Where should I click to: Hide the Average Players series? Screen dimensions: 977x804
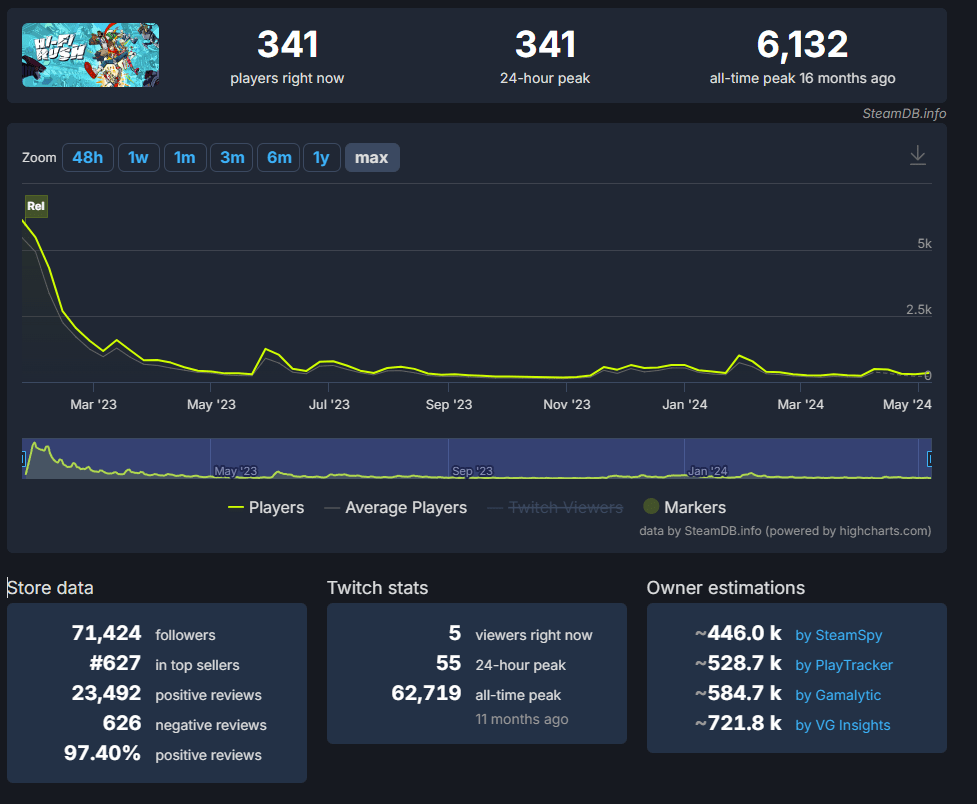point(395,508)
